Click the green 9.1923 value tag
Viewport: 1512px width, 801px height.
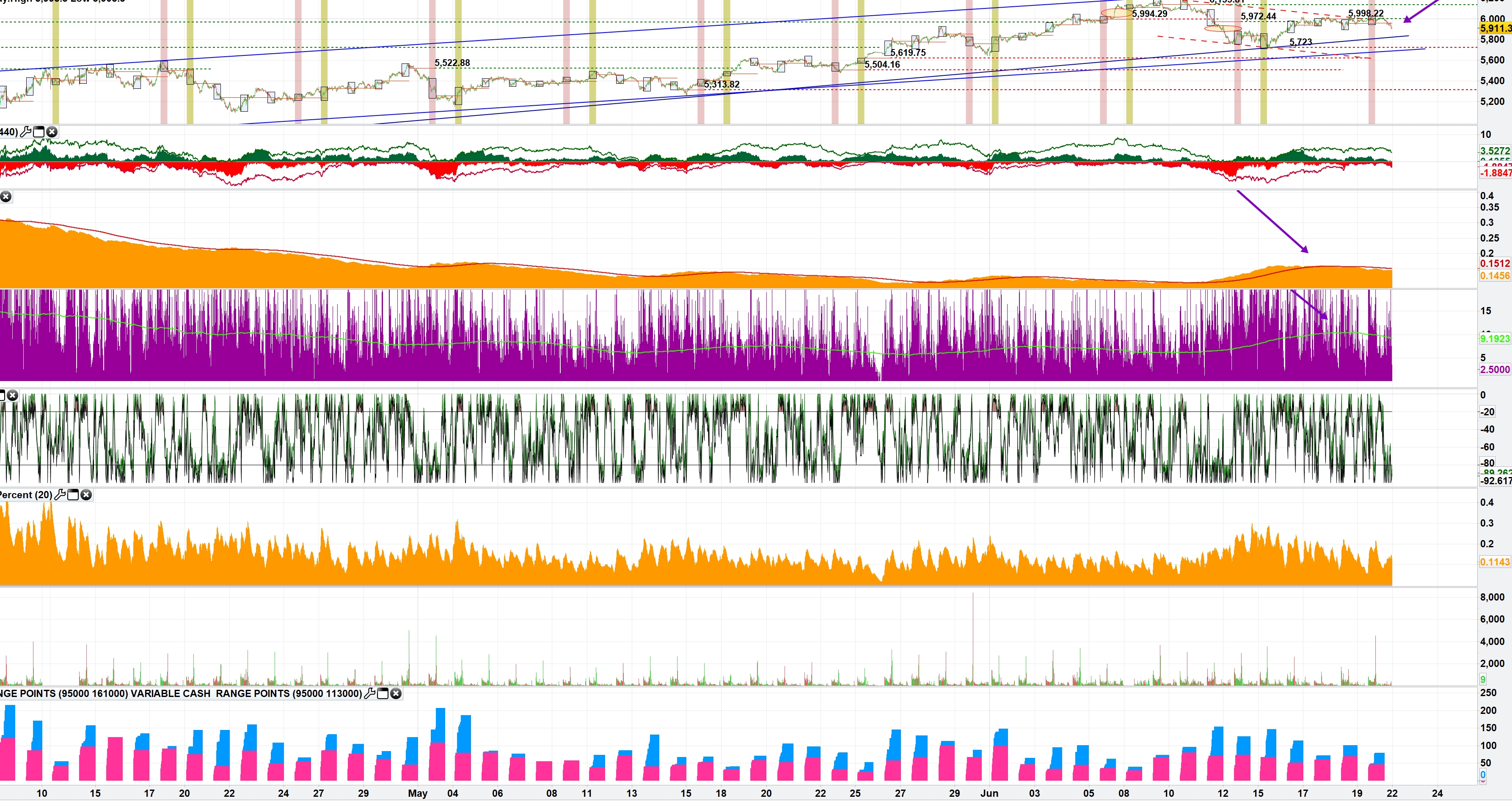click(1495, 339)
